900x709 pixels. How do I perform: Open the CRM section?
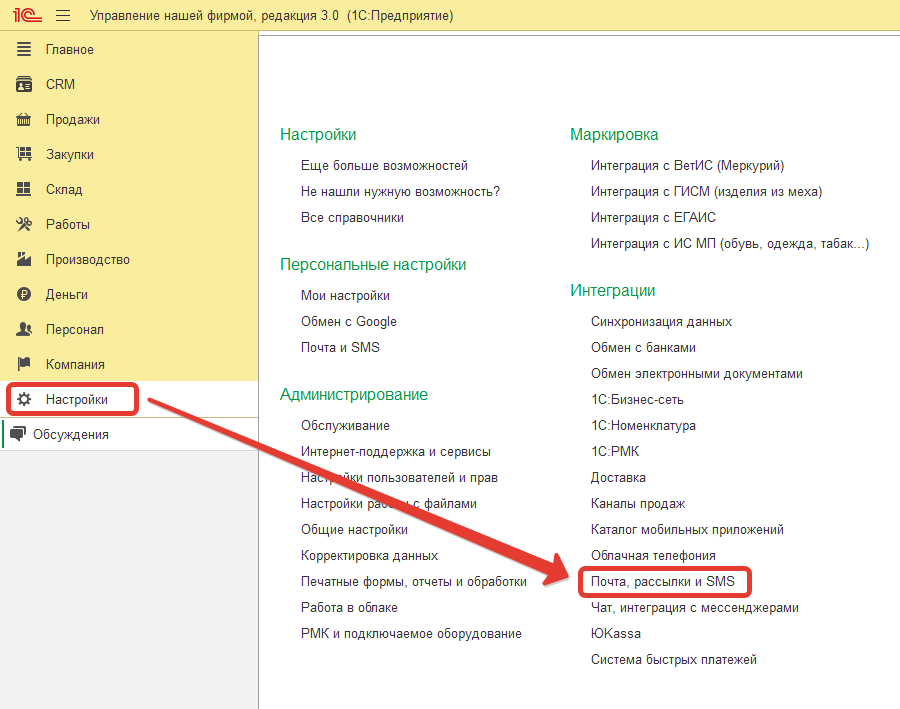(60, 84)
